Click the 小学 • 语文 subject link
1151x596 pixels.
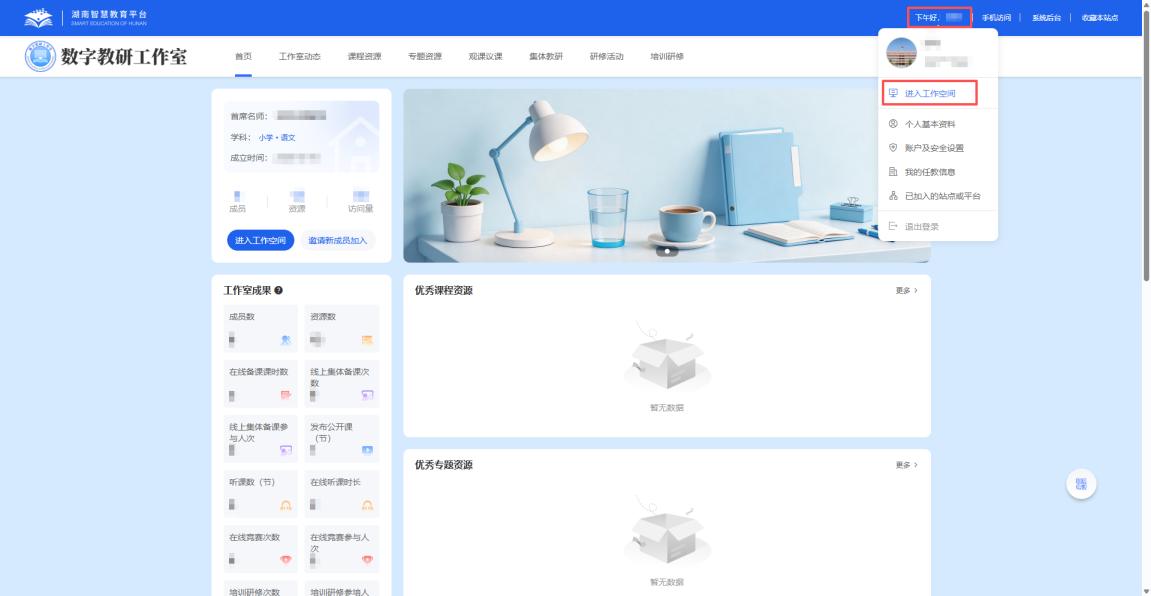coord(277,137)
